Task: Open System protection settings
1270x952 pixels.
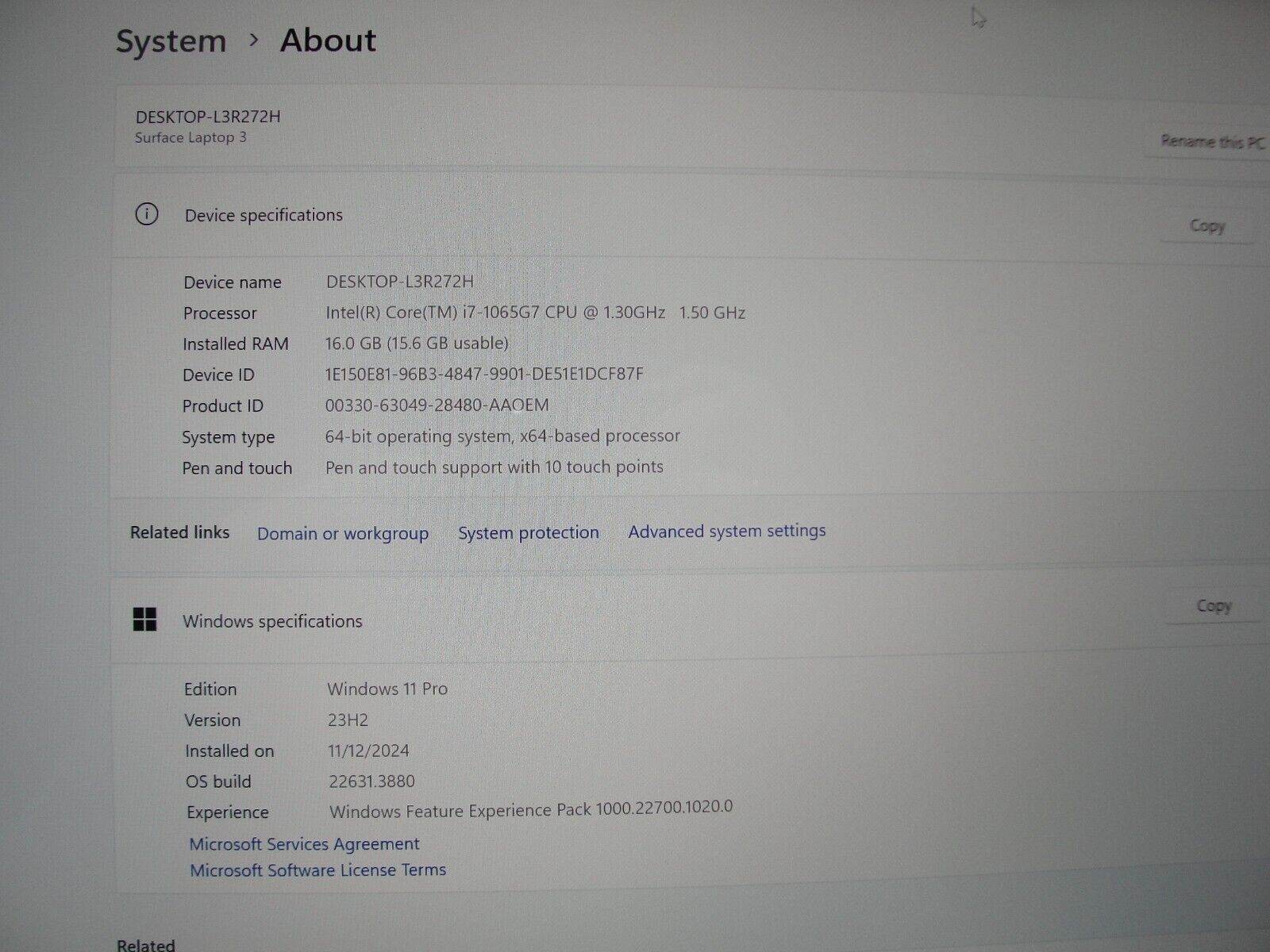Action: coord(528,532)
